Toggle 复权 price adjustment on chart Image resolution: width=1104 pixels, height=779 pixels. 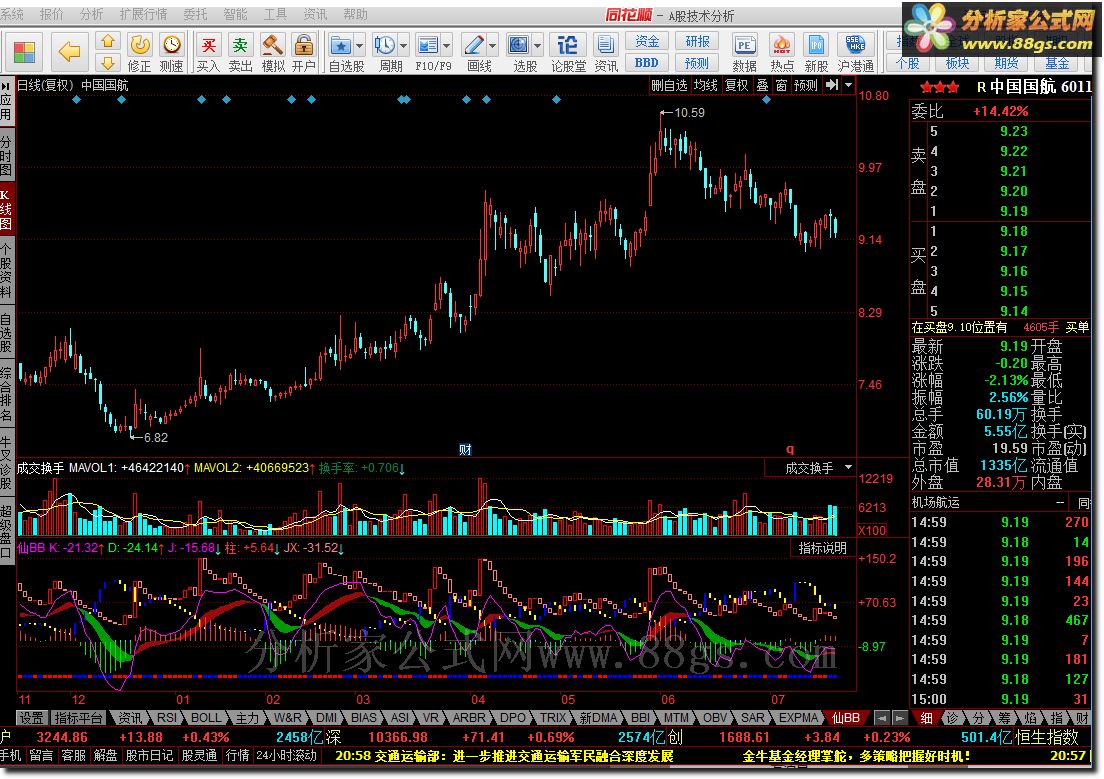click(736, 85)
